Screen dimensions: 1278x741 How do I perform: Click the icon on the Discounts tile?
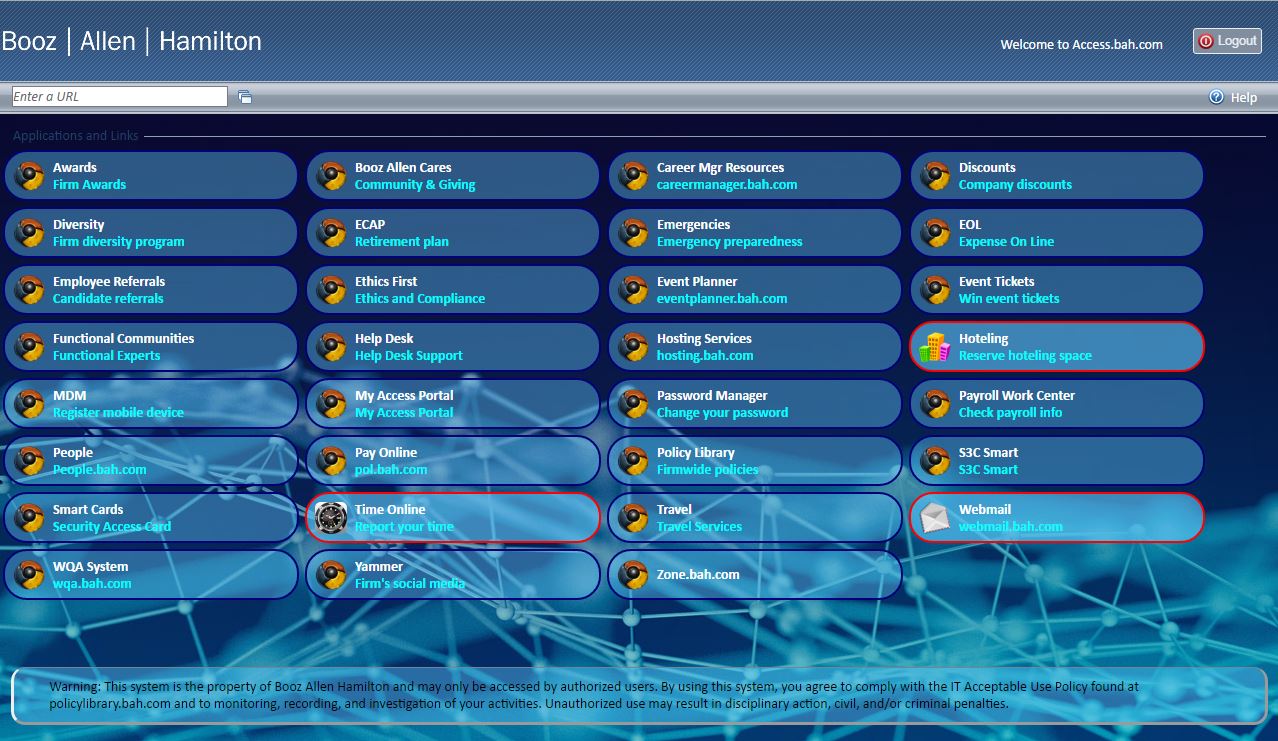tap(934, 176)
